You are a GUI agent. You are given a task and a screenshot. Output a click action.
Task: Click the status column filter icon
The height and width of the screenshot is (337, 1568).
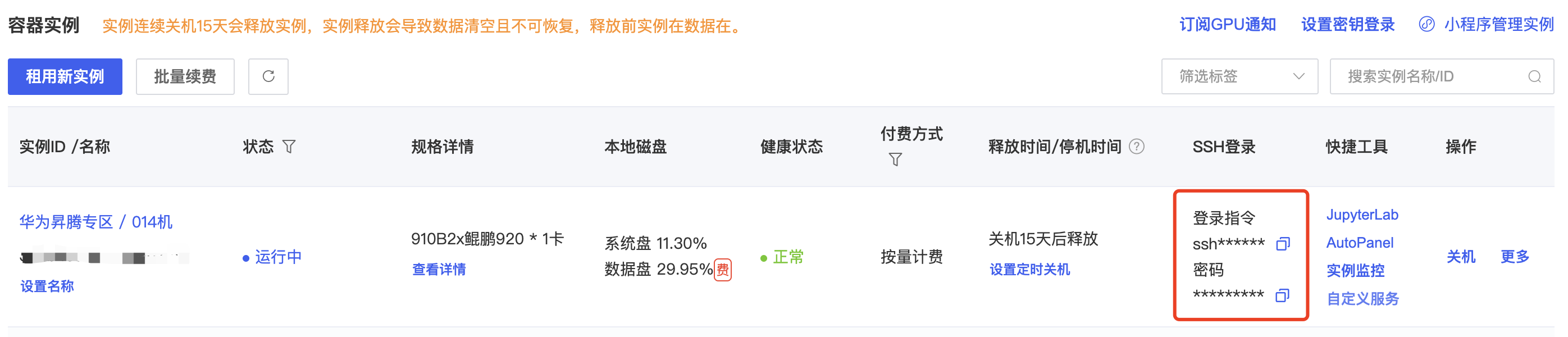[289, 147]
